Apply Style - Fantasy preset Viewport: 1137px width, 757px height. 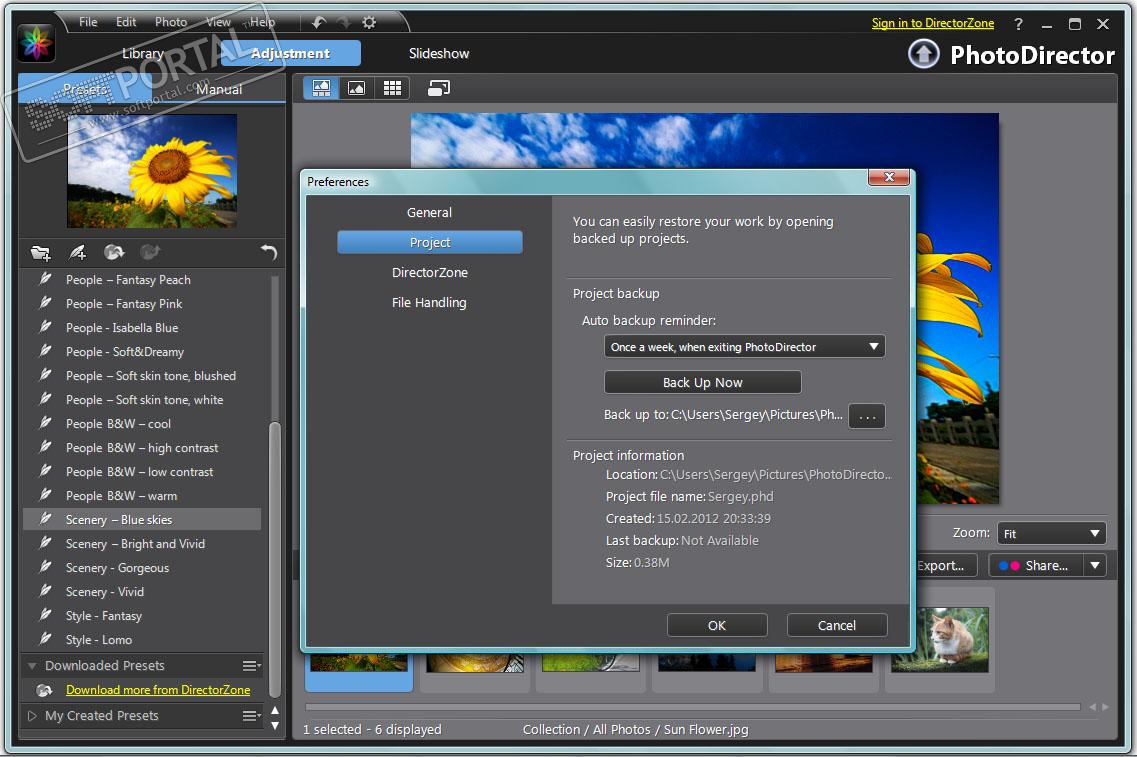click(x=142, y=616)
